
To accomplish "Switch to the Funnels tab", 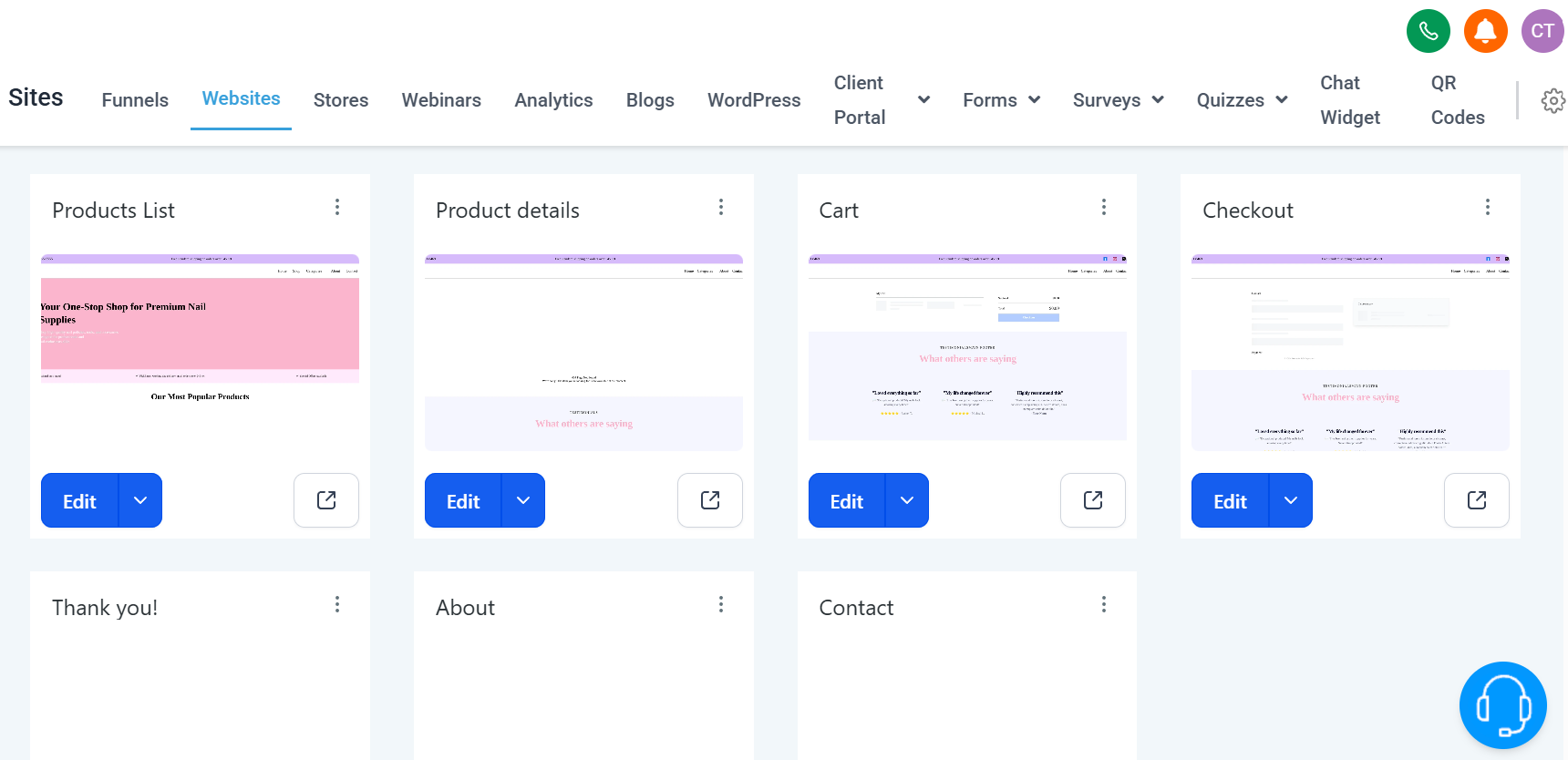I will tap(134, 100).
